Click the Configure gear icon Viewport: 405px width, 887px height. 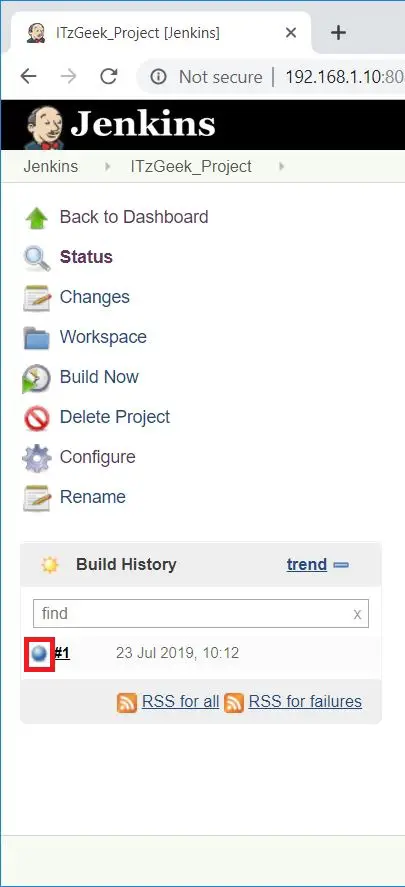[x=37, y=458]
